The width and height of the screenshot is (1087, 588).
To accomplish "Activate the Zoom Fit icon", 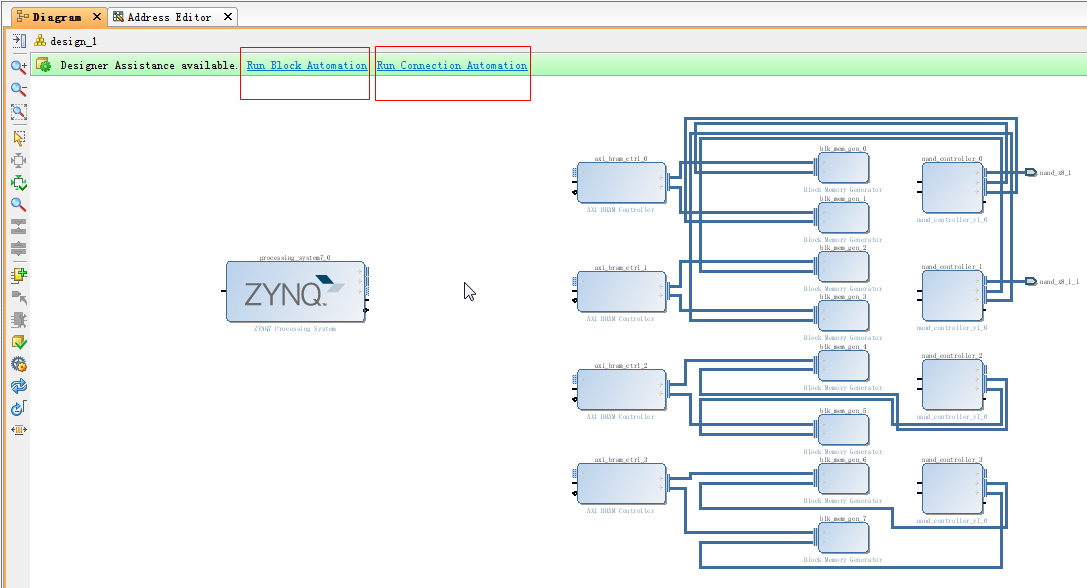I will (18, 112).
